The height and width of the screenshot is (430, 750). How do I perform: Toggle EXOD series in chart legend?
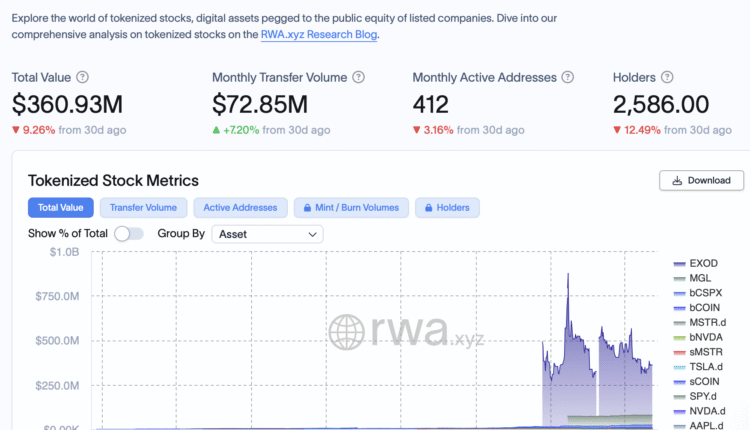pyautogui.click(x=703, y=263)
